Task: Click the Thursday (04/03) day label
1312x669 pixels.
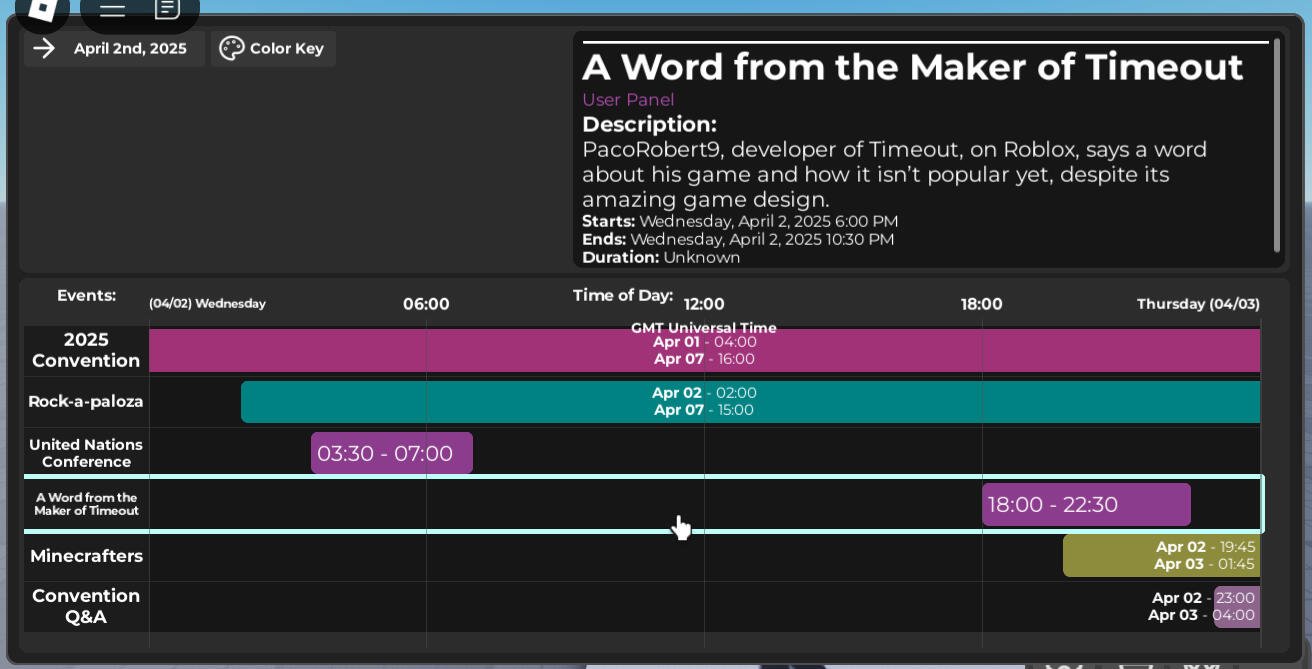Action: point(1198,304)
